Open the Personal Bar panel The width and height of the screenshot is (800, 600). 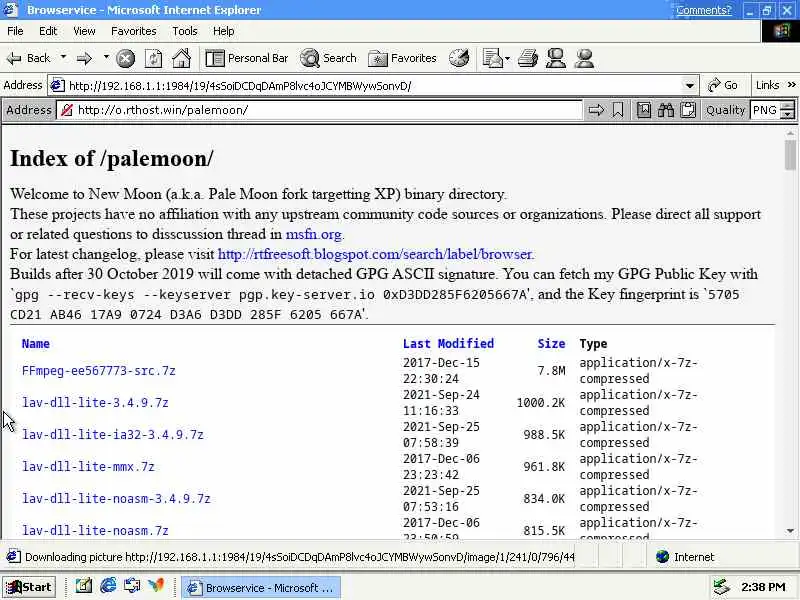click(x=247, y=58)
